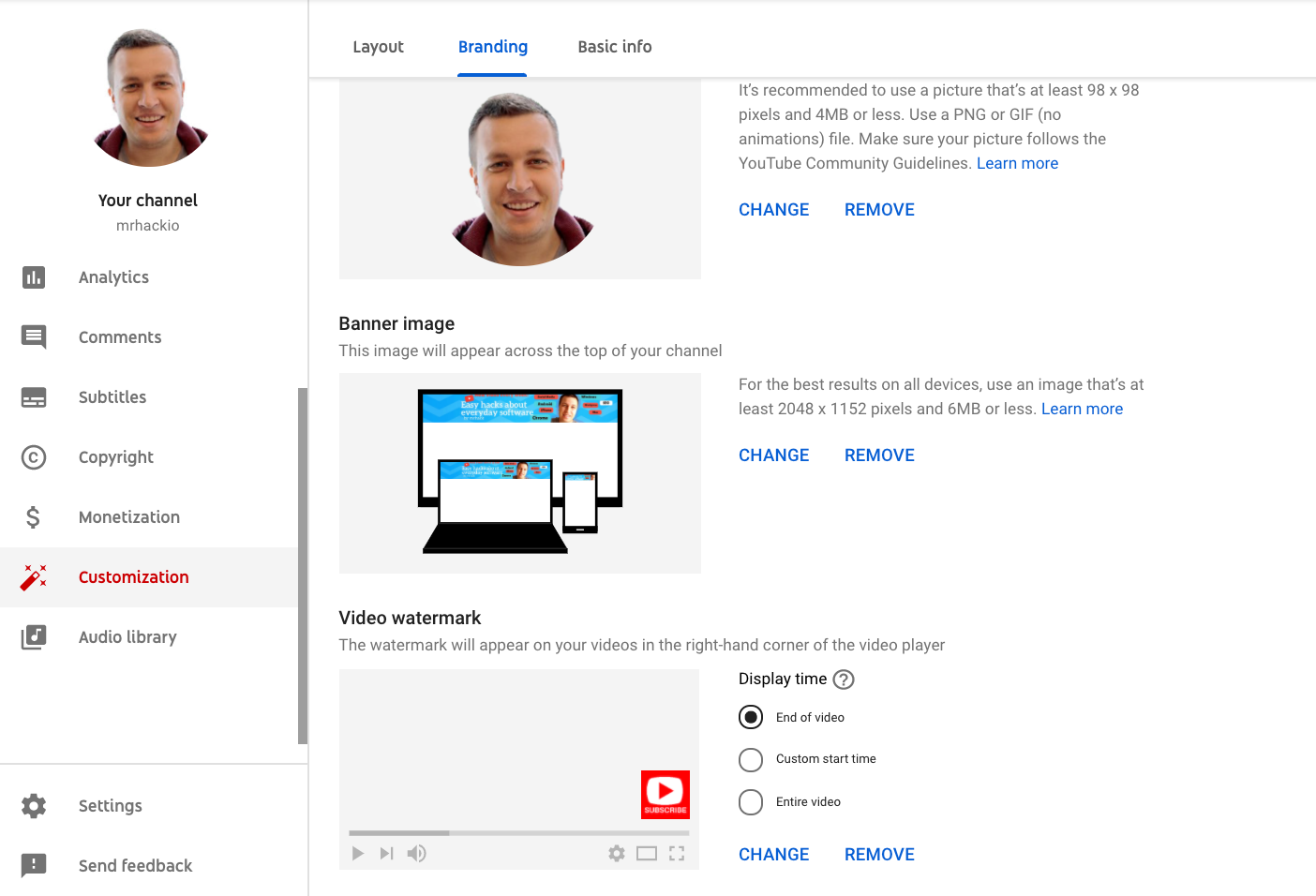1316x896 pixels.
Task: Open Settings via the gear icon
Action: (34, 806)
